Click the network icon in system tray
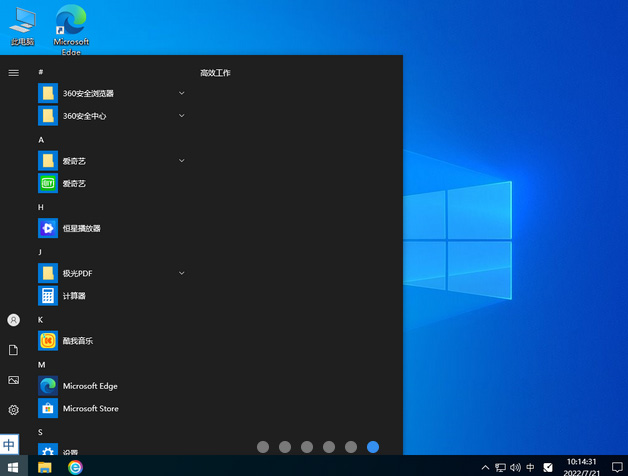Viewport: 628px width, 476px height. [x=500, y=467]
